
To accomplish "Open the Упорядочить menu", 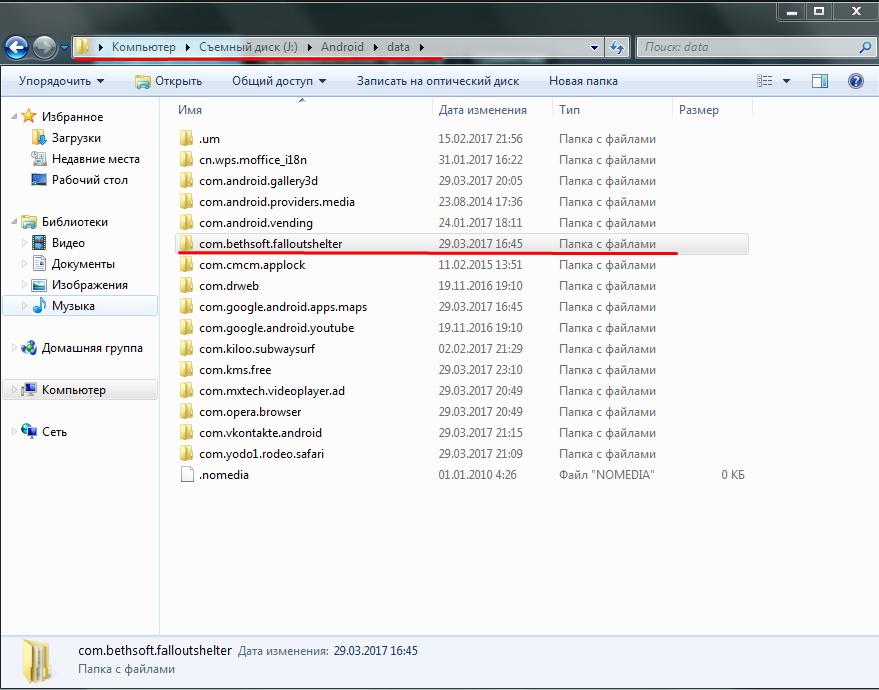I will pyautogui.click(x=61, y=81).
